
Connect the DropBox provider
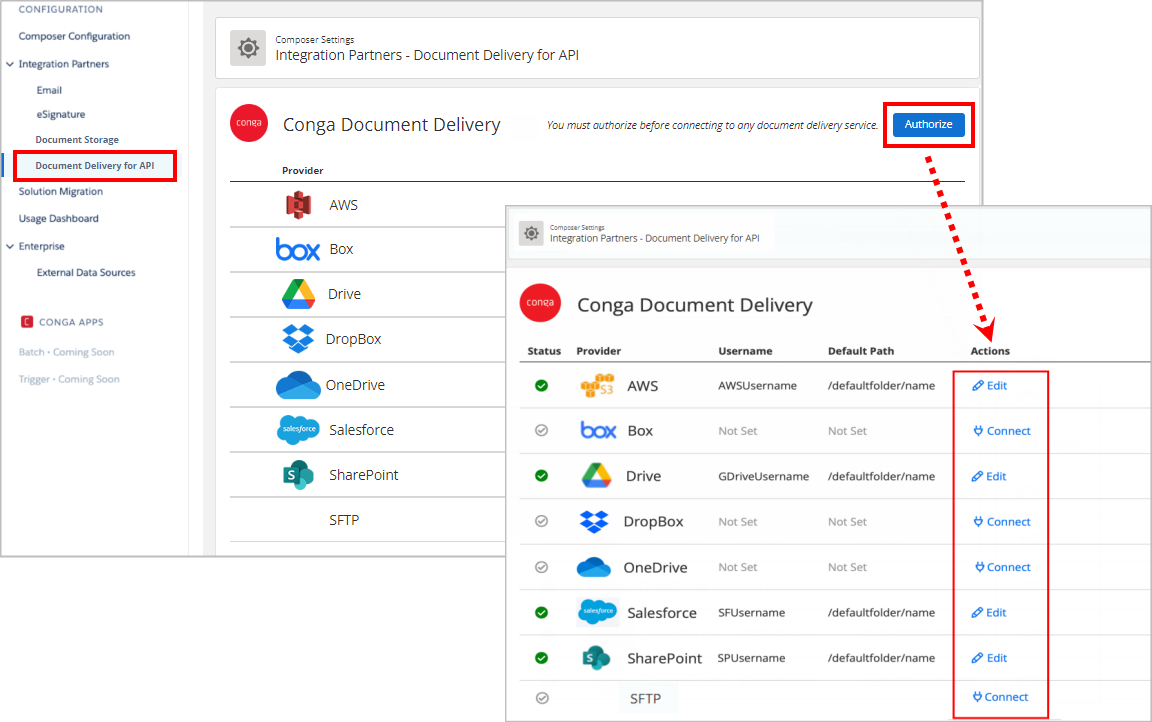1002,521
